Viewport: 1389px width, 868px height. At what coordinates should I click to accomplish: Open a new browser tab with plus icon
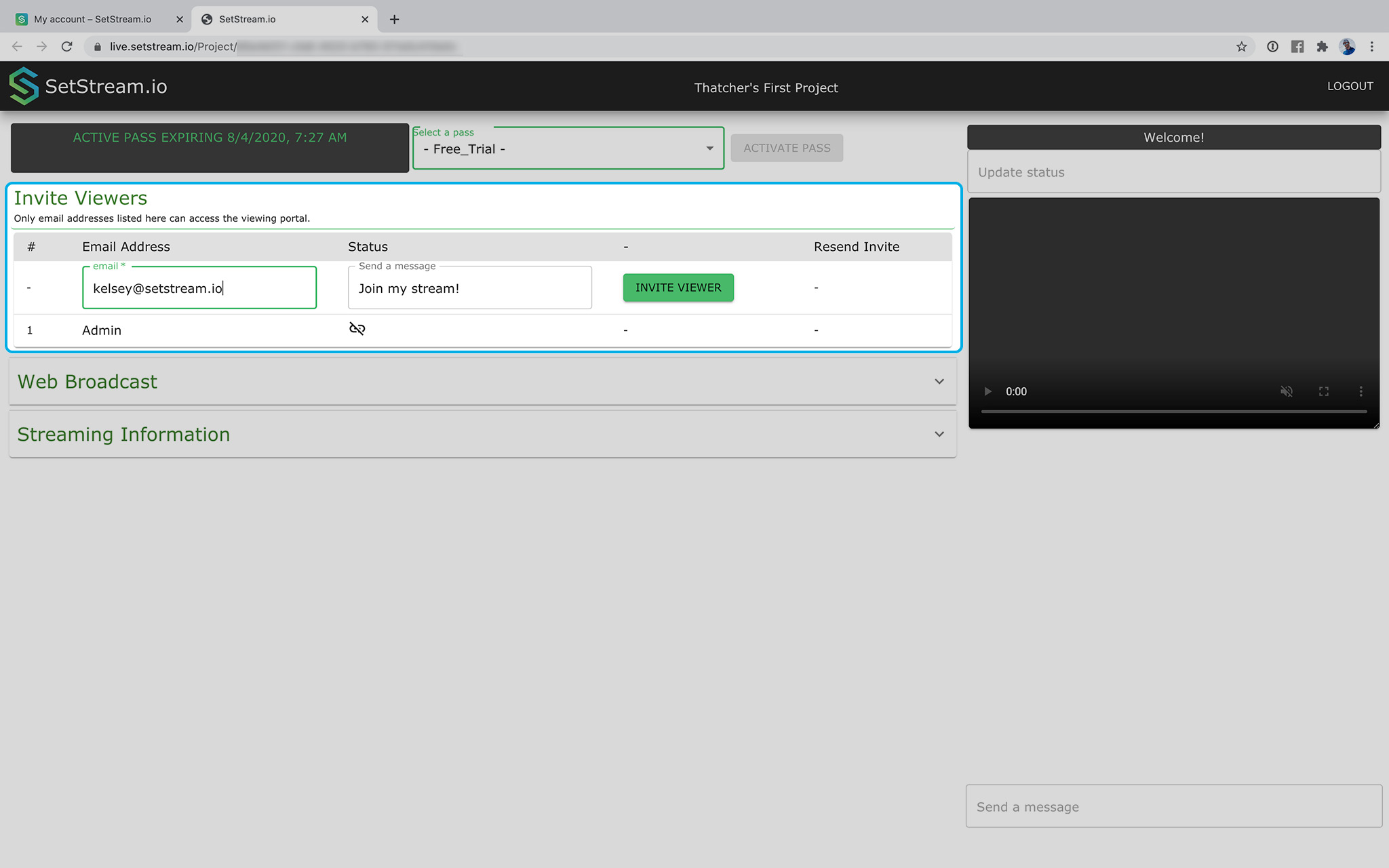click(x=394, y=19)
